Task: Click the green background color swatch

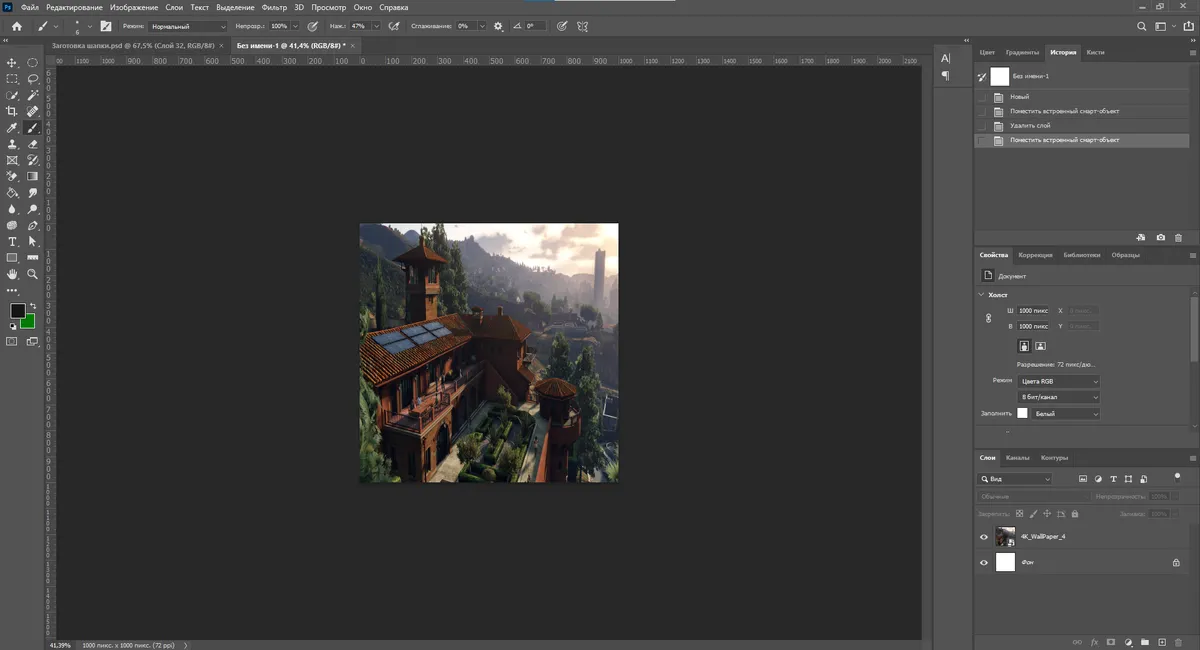Action: pyautogui.click(x=28, y=321)
